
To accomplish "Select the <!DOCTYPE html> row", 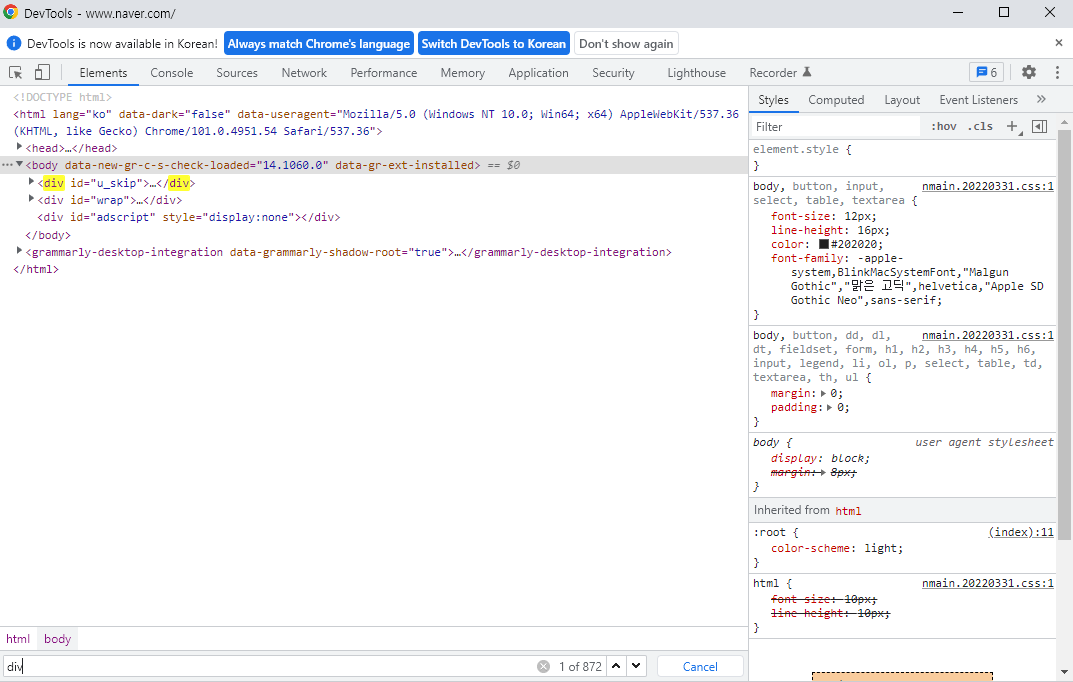I will coord(62,97).
